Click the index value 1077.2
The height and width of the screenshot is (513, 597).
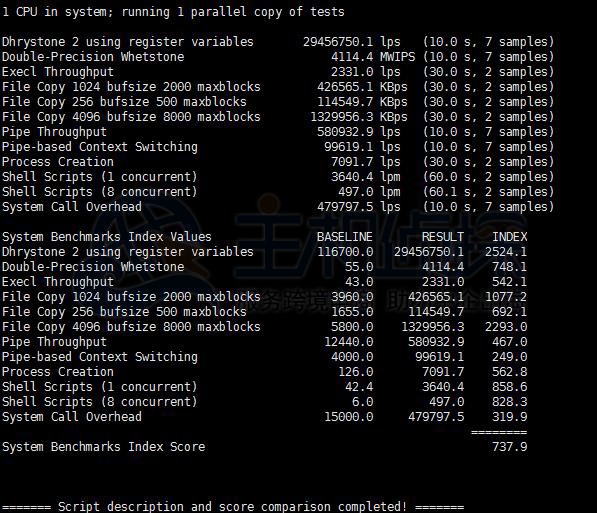pyautogui.click(x=506, y=297)
